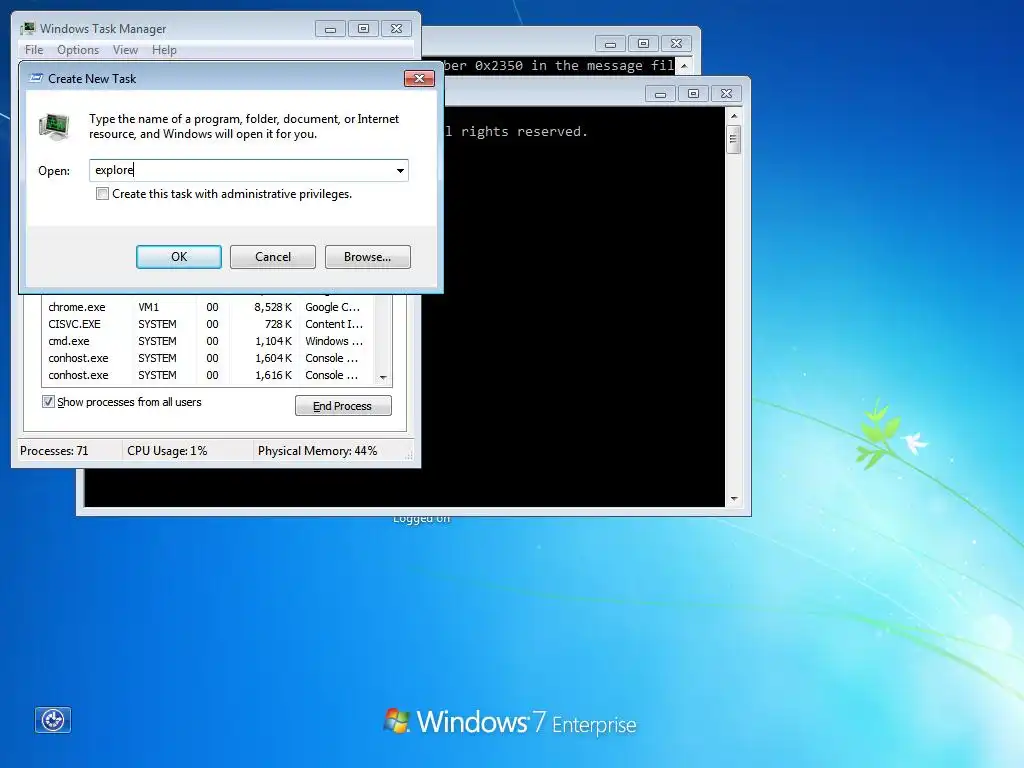Maximize the back console window
1024x768 pixels.
click(643, 44)
